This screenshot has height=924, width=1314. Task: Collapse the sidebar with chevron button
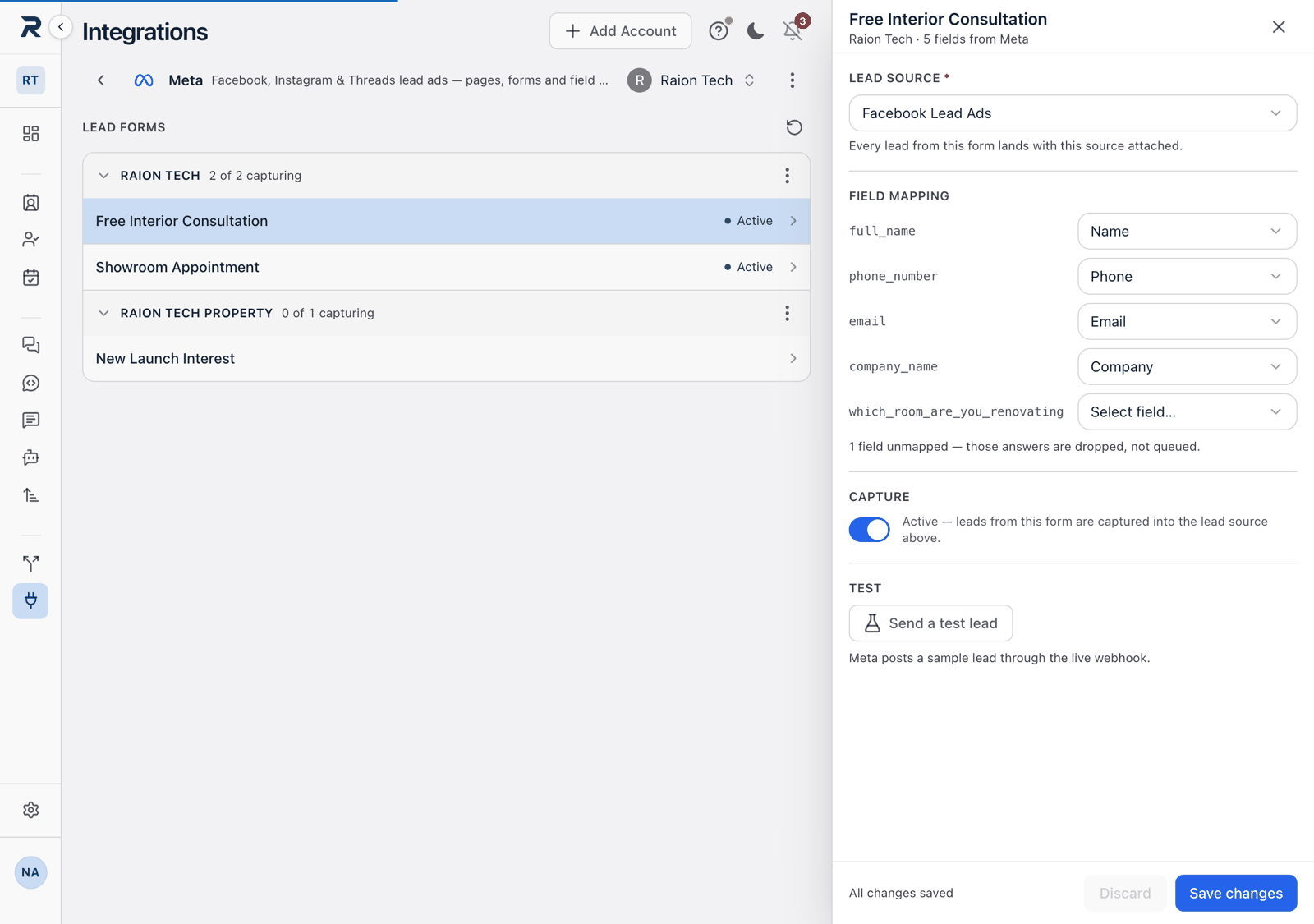pos(61,27)
